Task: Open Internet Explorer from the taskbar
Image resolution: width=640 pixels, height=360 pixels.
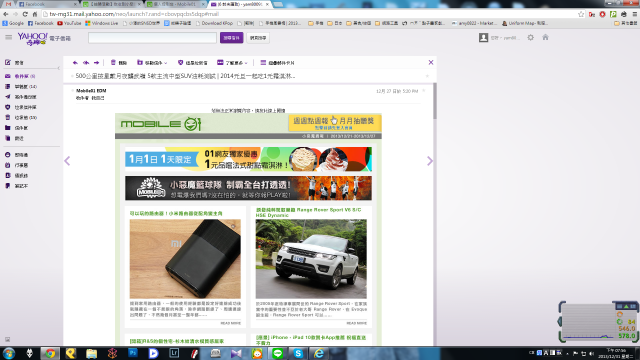Action: coord(319,353)
